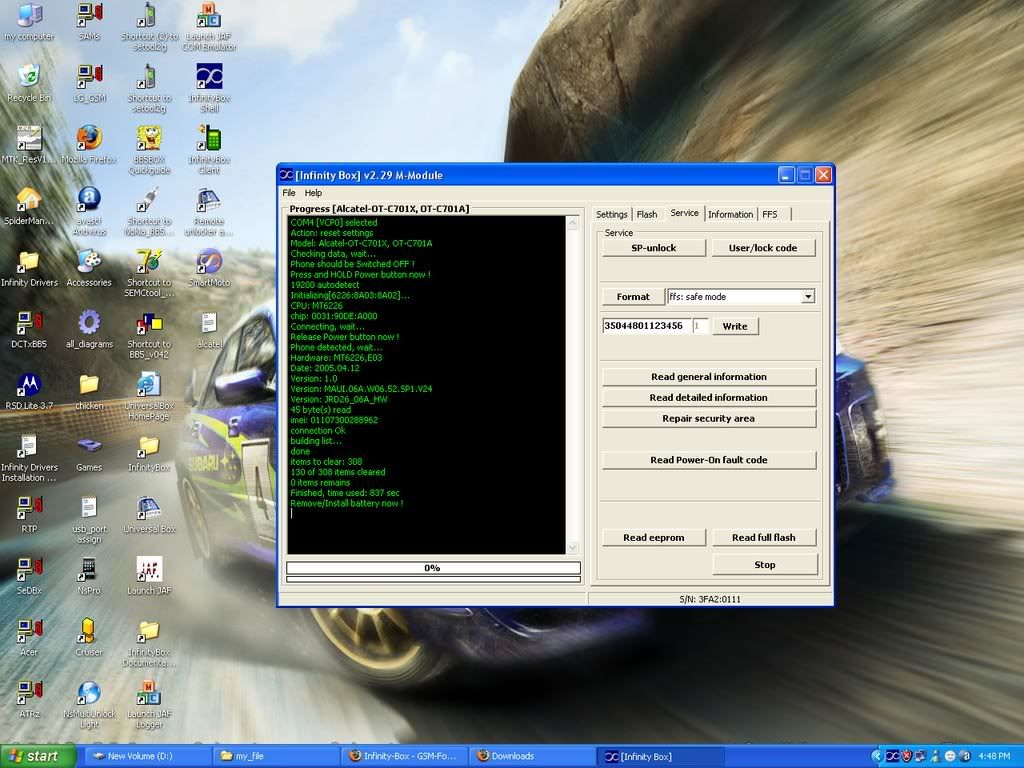Open the NsPro desktop icon

click(x=89, y=570)
